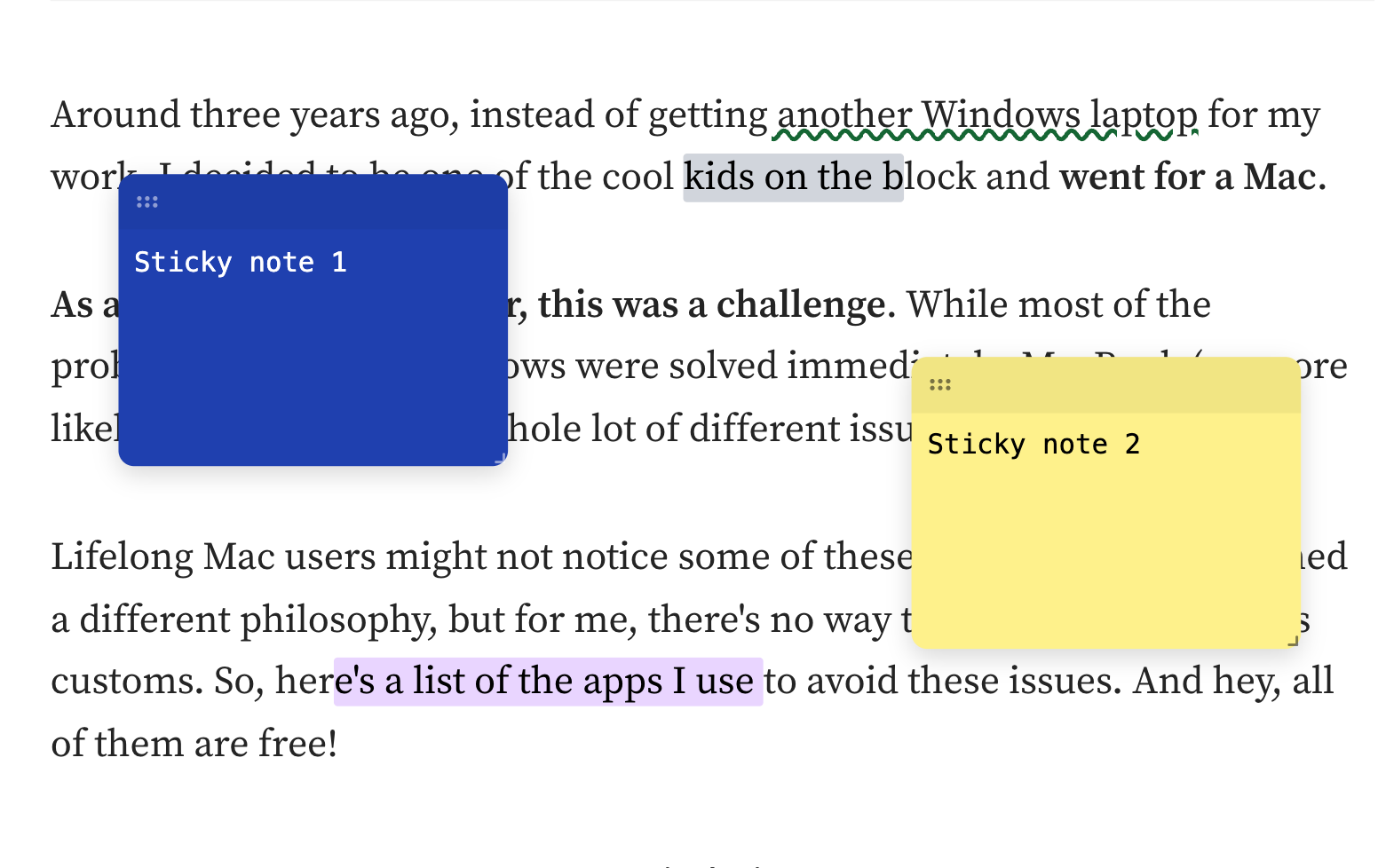Click the drag handle on Sticky note 2
The width and height of the screenshot is (1378, 868).
(x=939, y=384)
